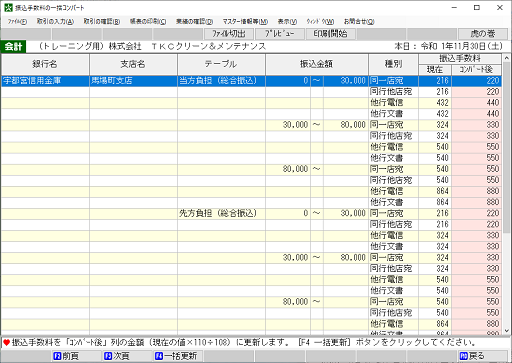The image size is (512, 363).
Task: Open the ファイル(F) menu
Action: 17,22
